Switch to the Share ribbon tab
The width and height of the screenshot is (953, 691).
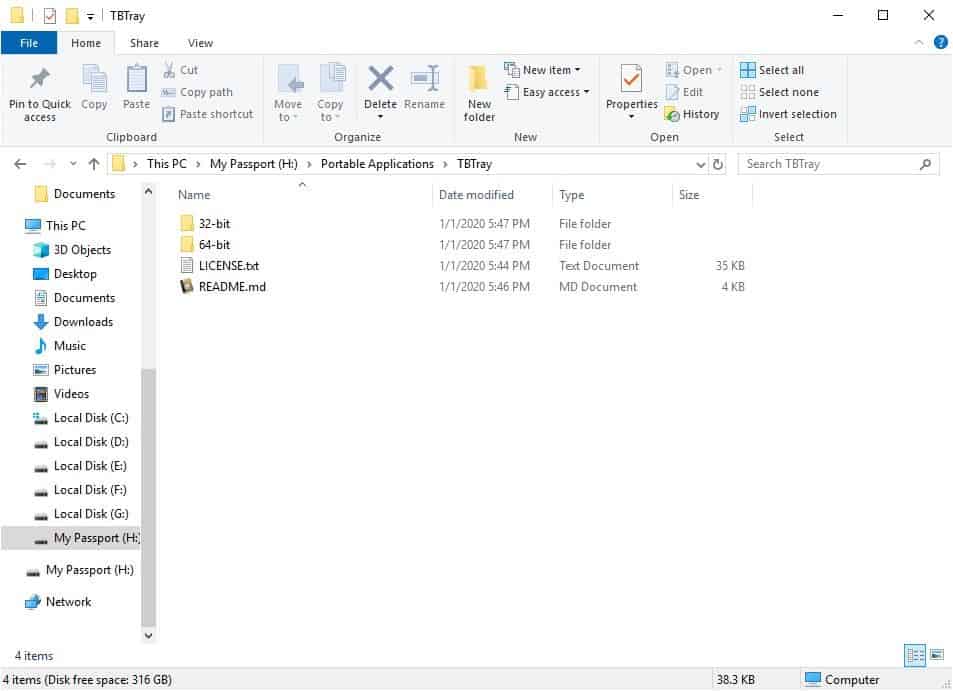[144, 43]
